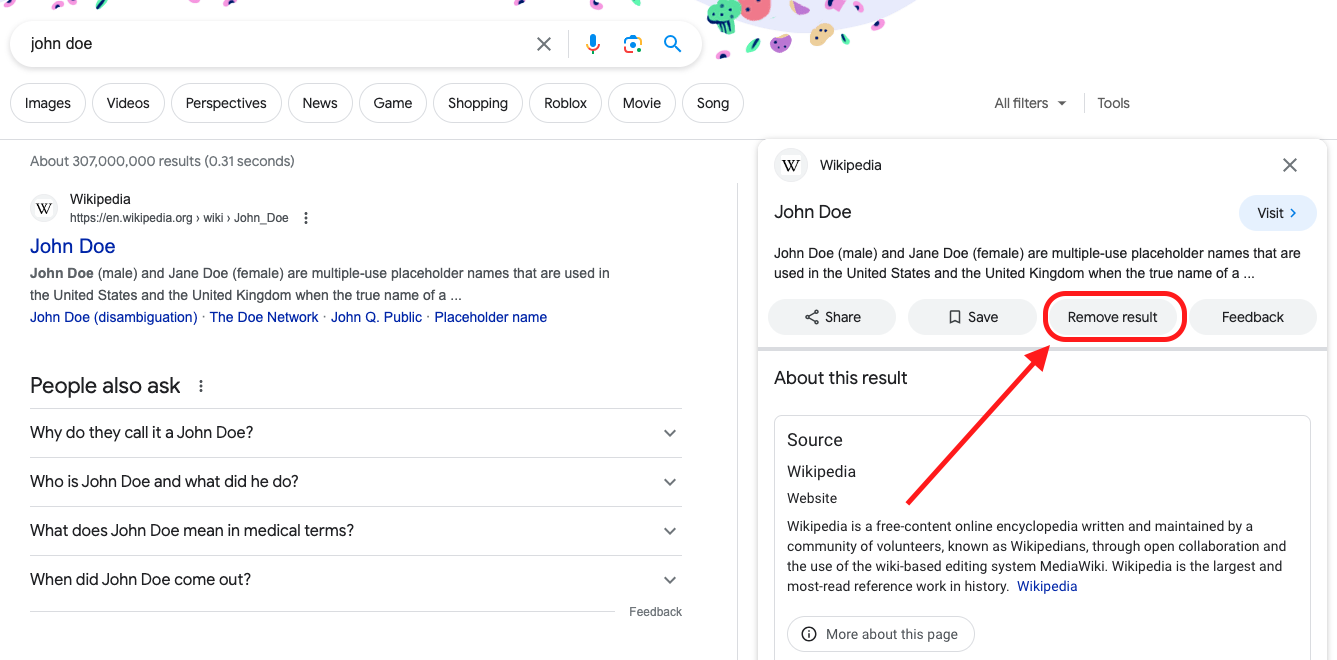The height and width of the screenshot is (660, 1337).
Task: Open the three-dot menu beside the Wikipedia result
Action: [305, 217]
